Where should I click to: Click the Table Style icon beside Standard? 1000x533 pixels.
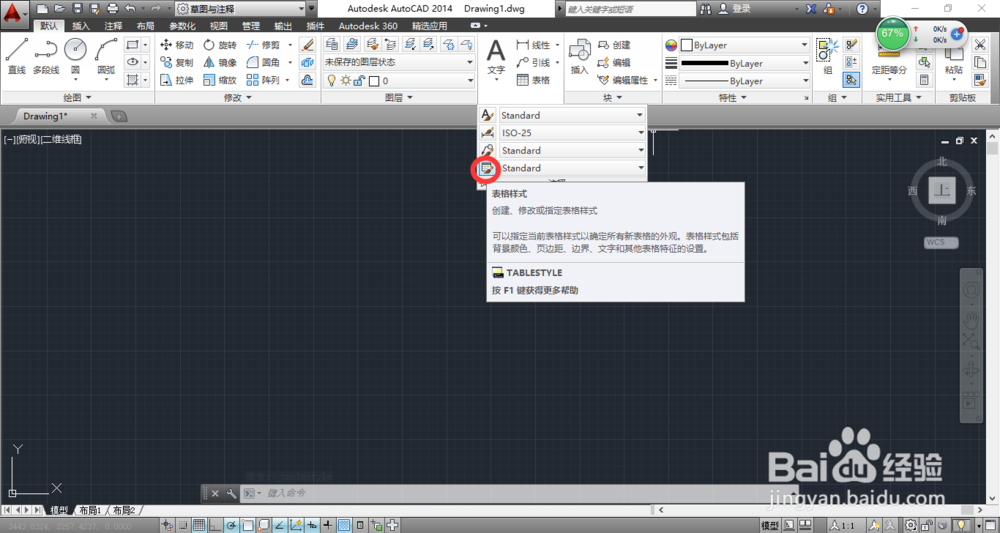tap(487, 168)
